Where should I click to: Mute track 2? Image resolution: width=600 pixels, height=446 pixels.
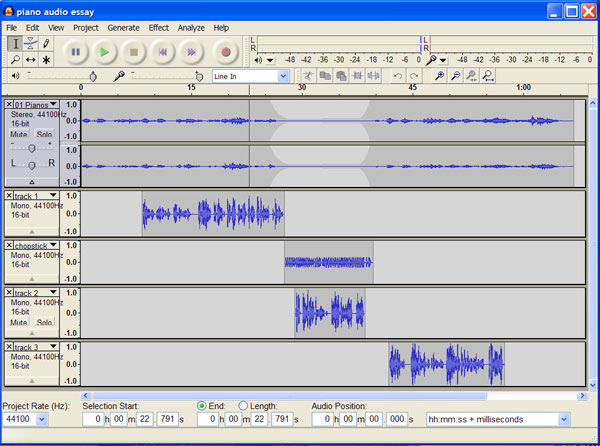tap(19, 322)
